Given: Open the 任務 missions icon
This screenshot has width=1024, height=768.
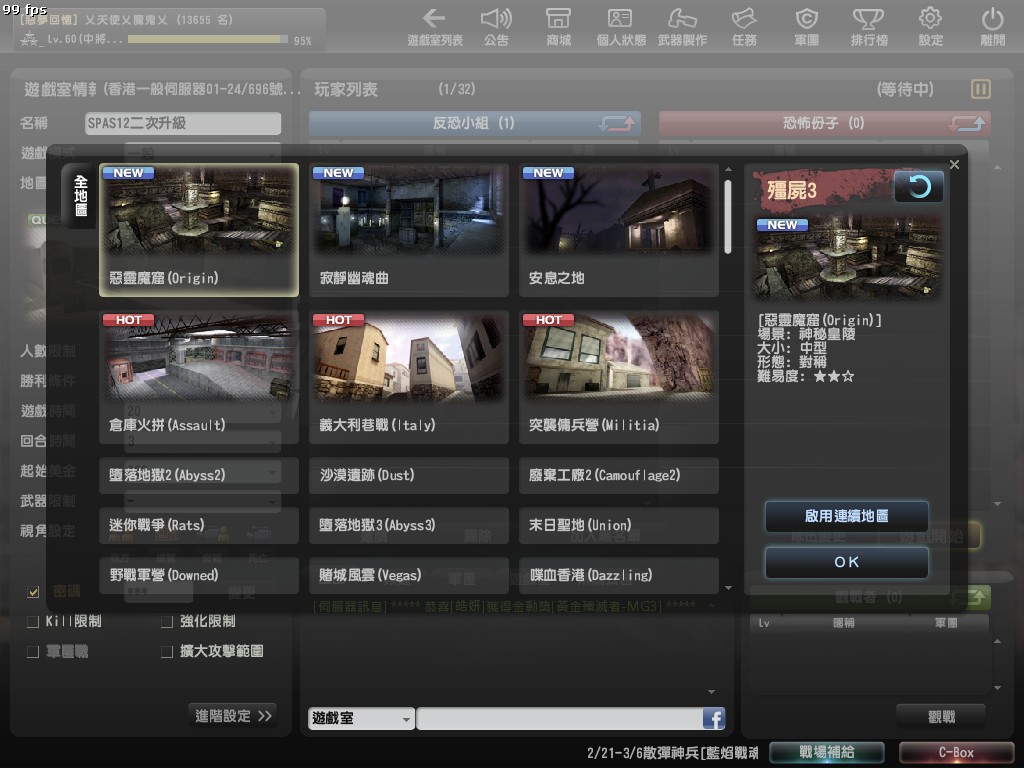Looking at the screenshot, I should tap(744, 27).
